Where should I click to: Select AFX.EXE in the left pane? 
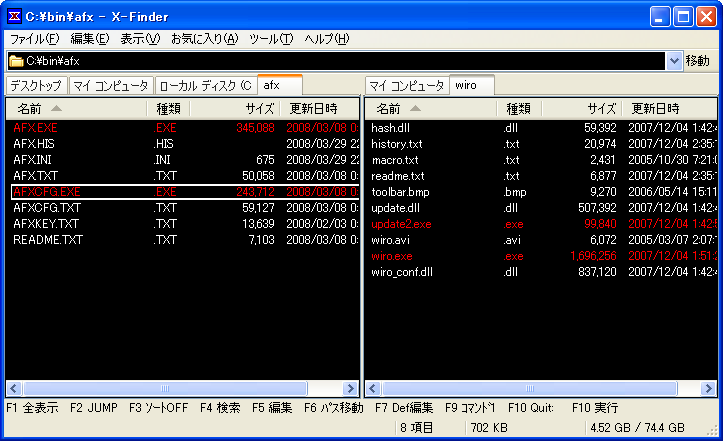click(35, 128)
